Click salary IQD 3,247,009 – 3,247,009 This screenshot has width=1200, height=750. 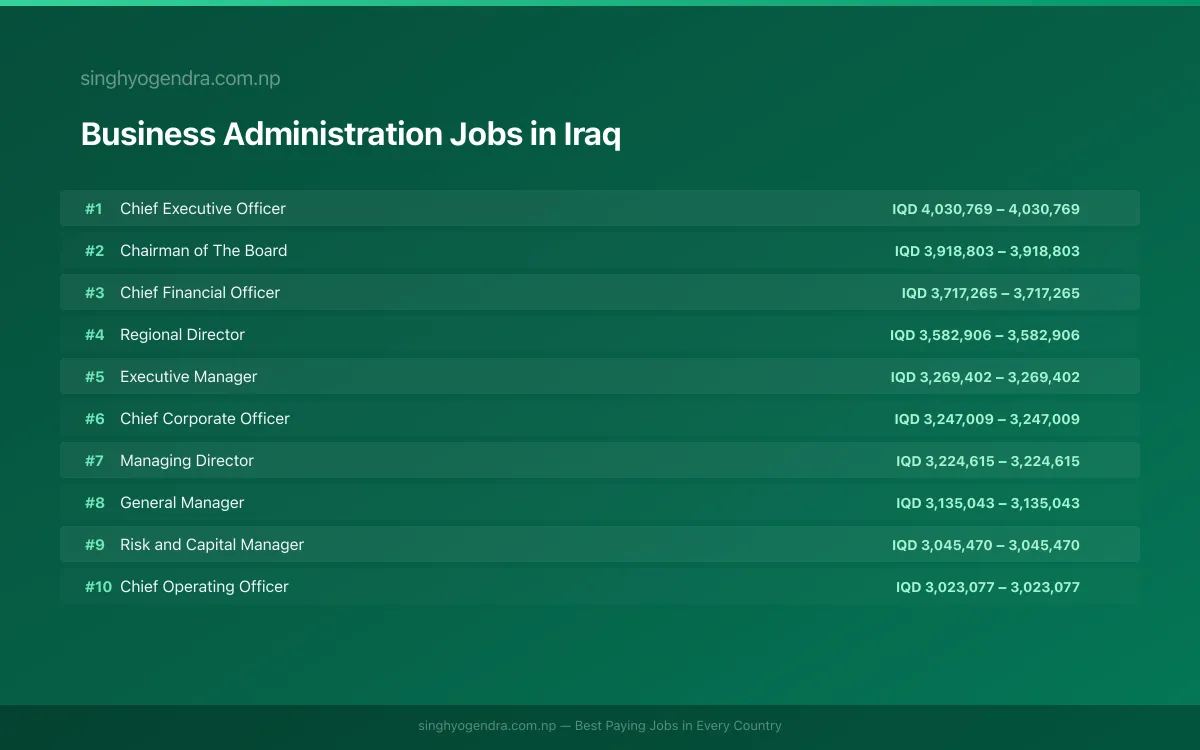coord(987,419)
